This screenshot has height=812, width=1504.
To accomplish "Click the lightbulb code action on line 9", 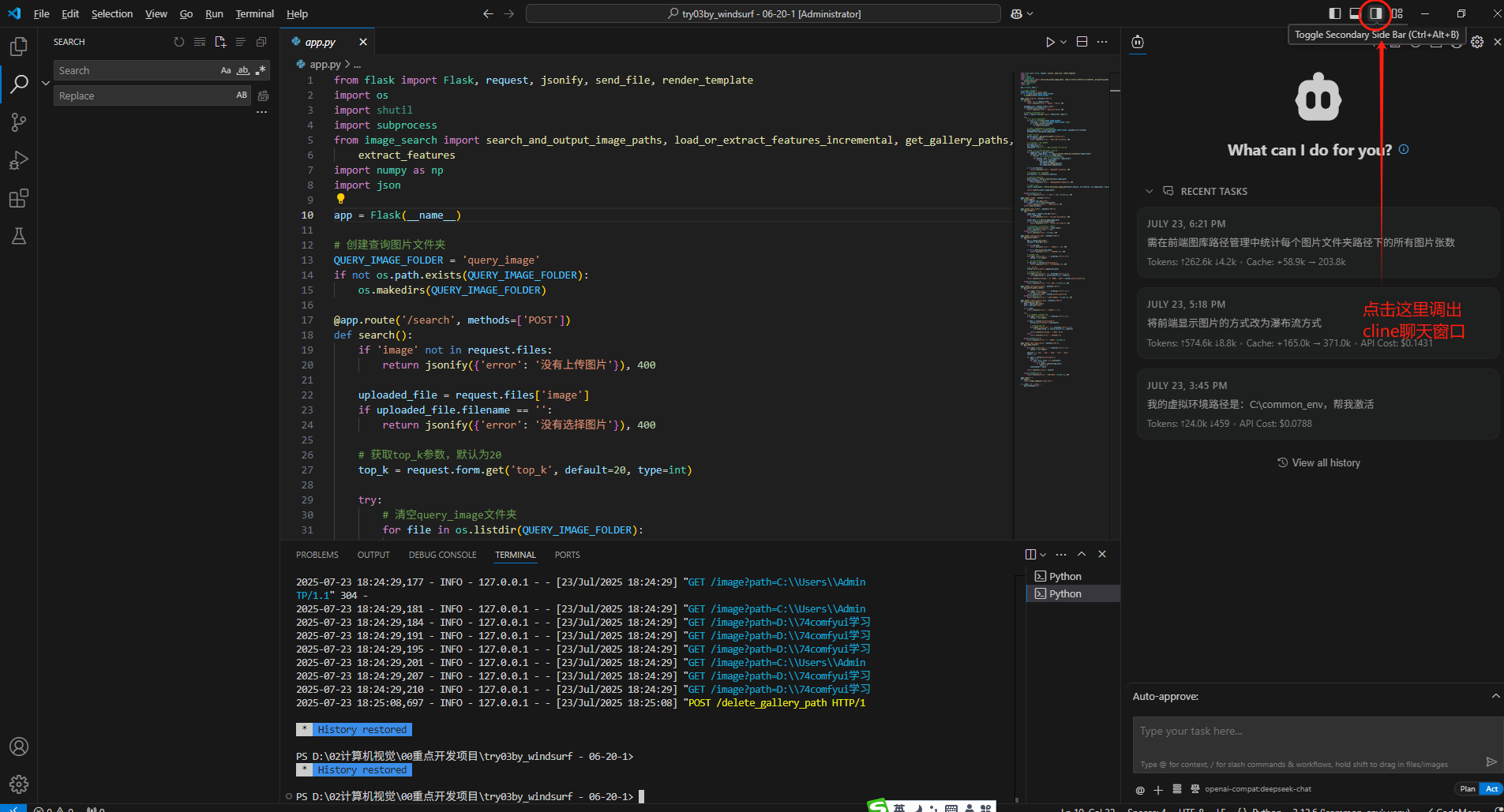I will [340, 199].
